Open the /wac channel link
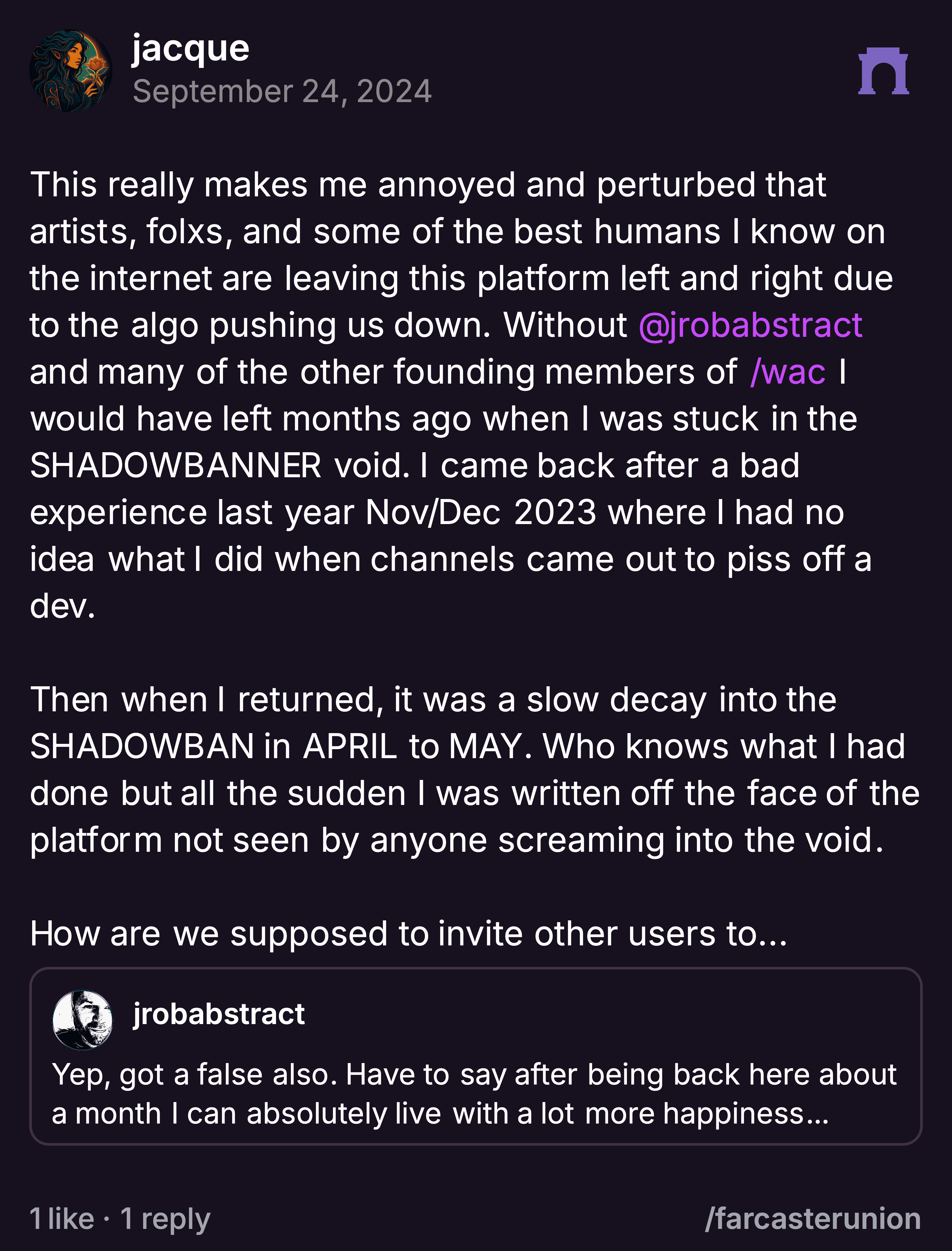This screenshot has height=1251, width=952. click(x=788, y=372)
